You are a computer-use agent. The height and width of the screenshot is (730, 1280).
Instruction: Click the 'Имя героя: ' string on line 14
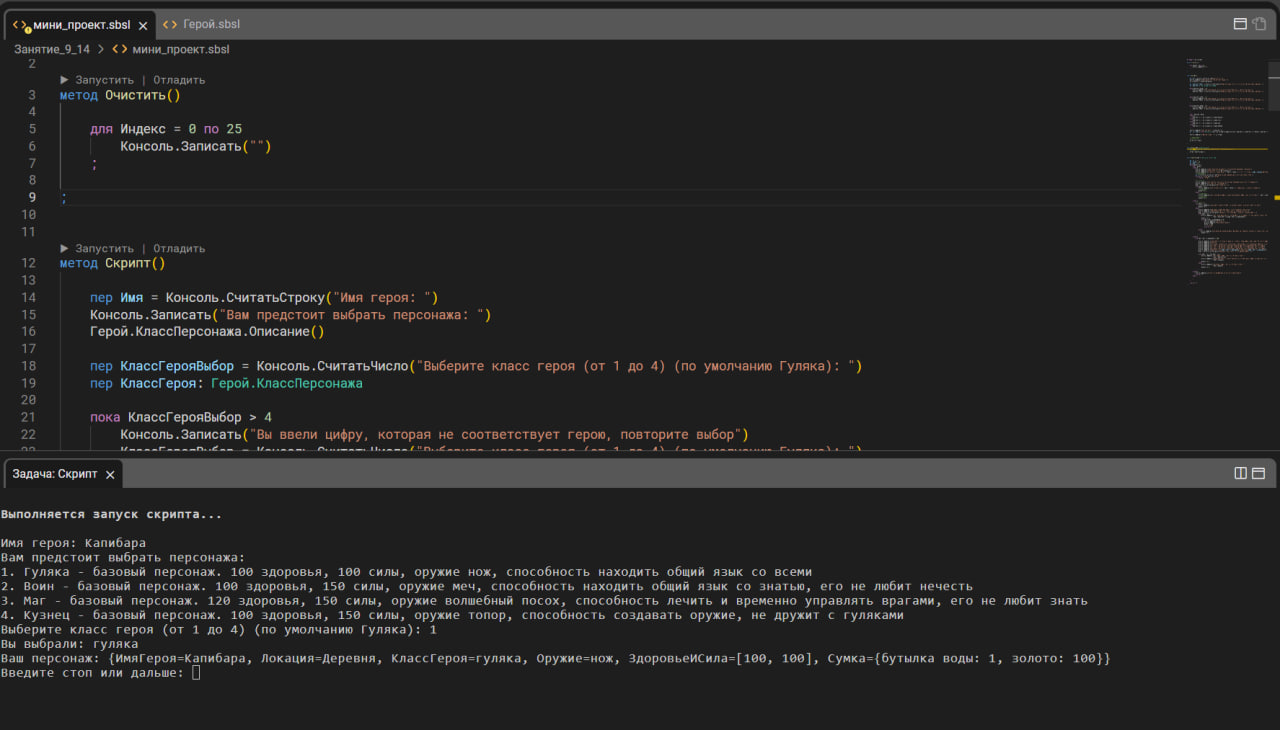(380, 298)
